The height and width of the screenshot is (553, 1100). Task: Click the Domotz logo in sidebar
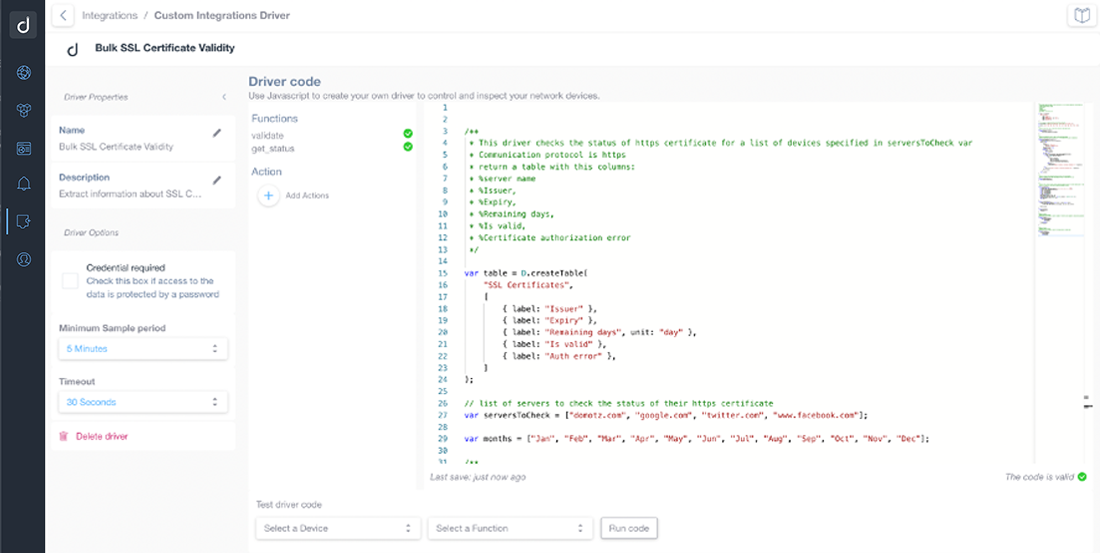pos(23,25)
